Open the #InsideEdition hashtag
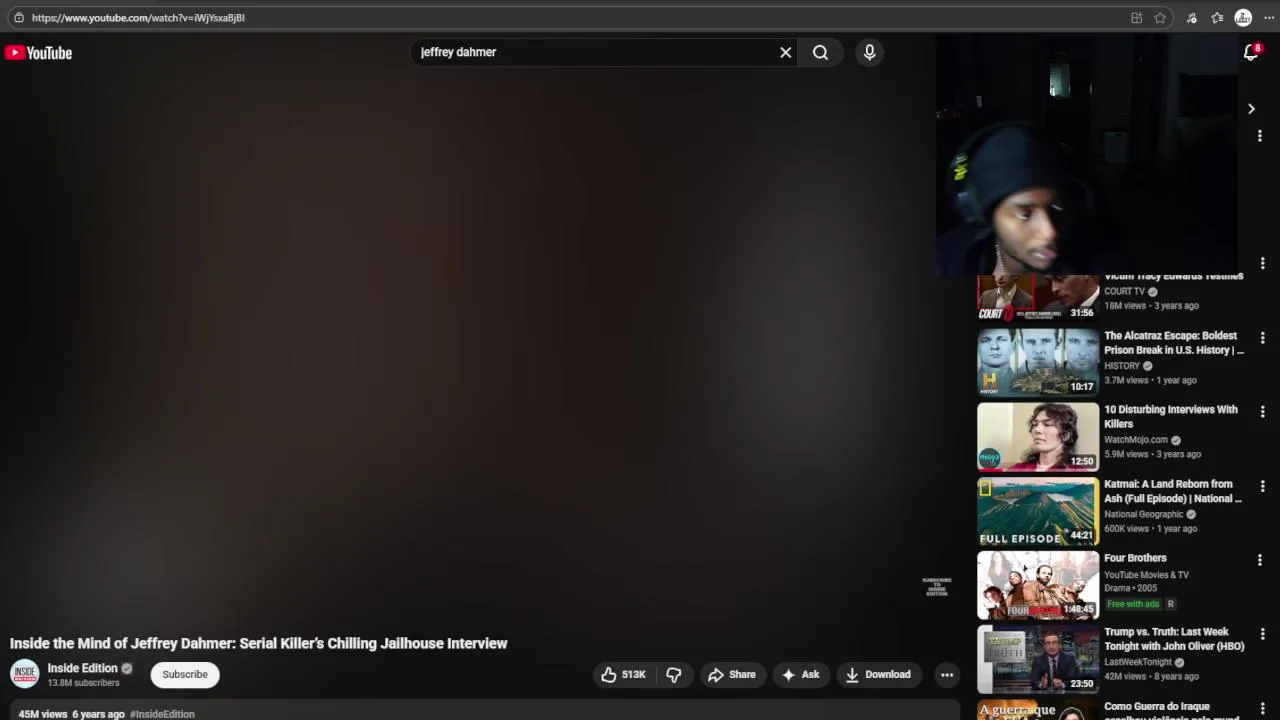This screenshot has width=1280, height=720. (162, 714)
